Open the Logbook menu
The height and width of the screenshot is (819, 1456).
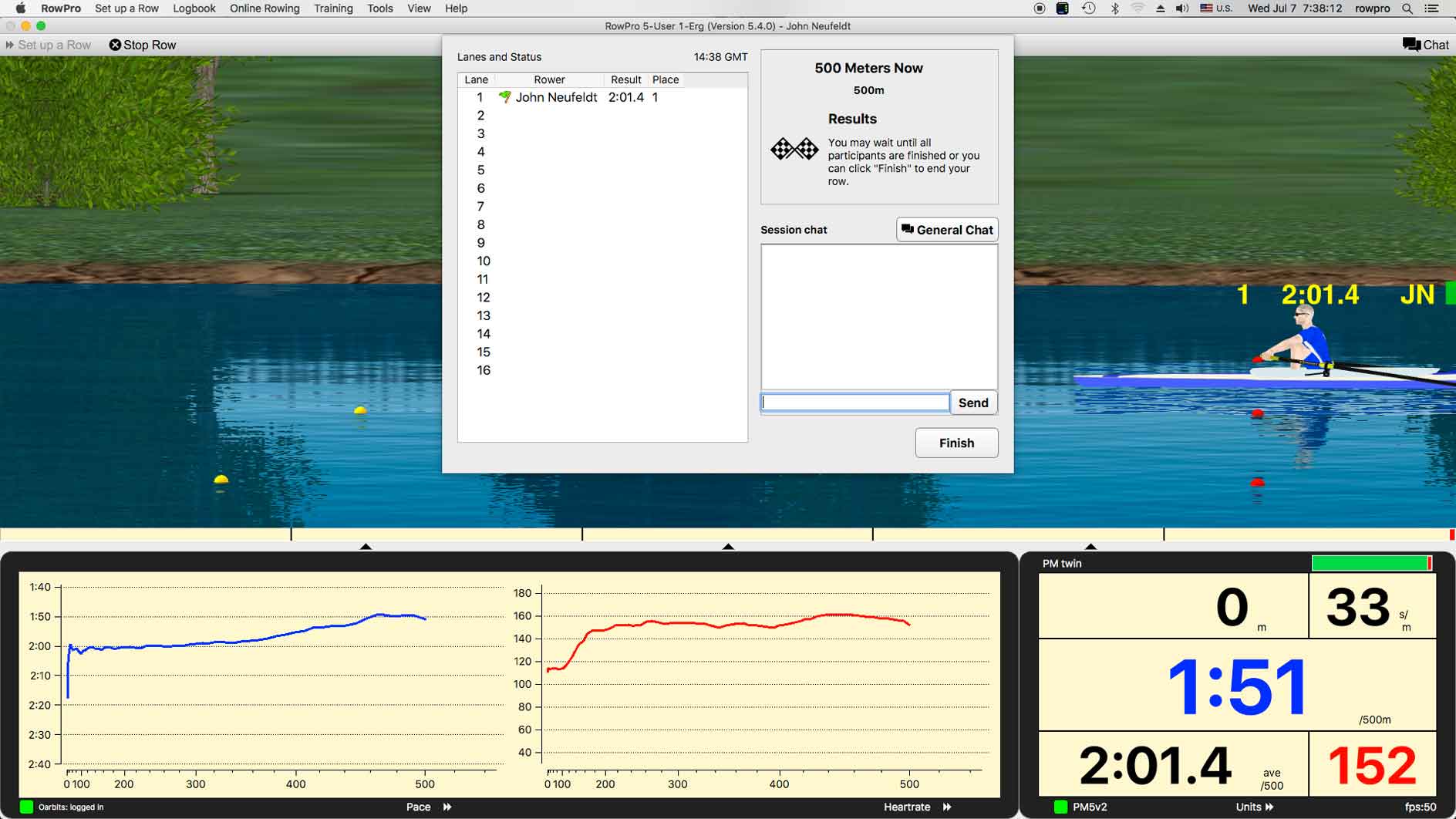pos(194,8)
